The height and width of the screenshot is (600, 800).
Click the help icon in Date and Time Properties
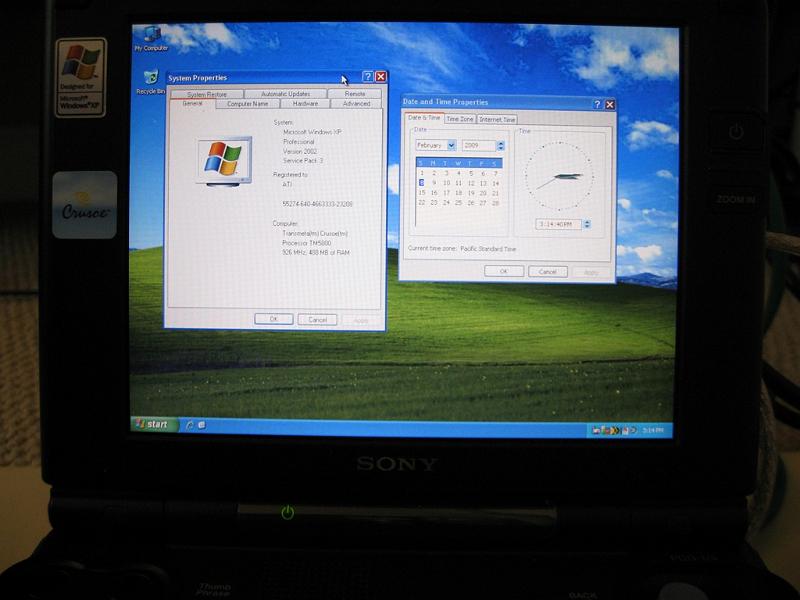597,104
